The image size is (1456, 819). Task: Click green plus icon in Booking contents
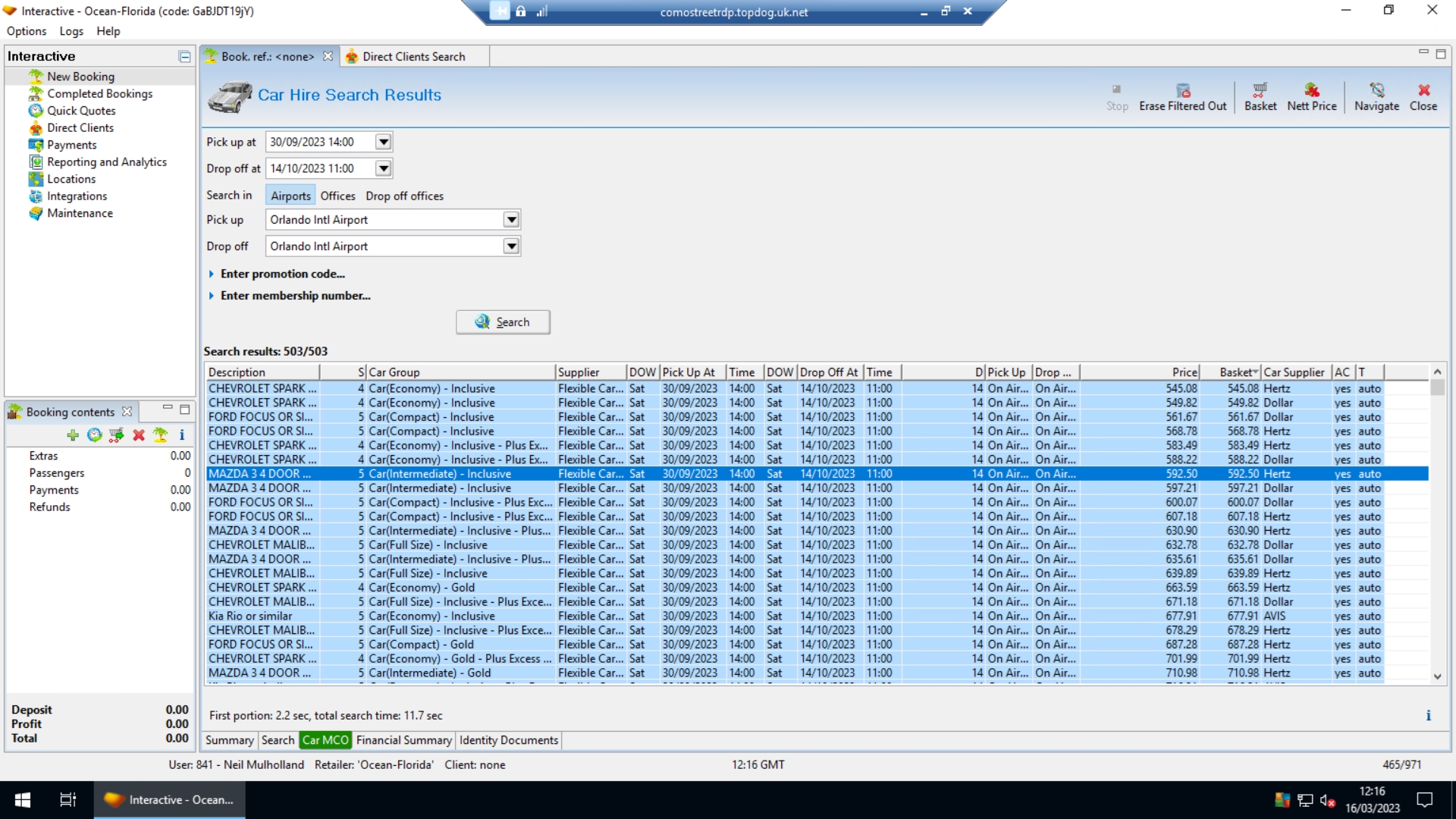tap(73, 435)
